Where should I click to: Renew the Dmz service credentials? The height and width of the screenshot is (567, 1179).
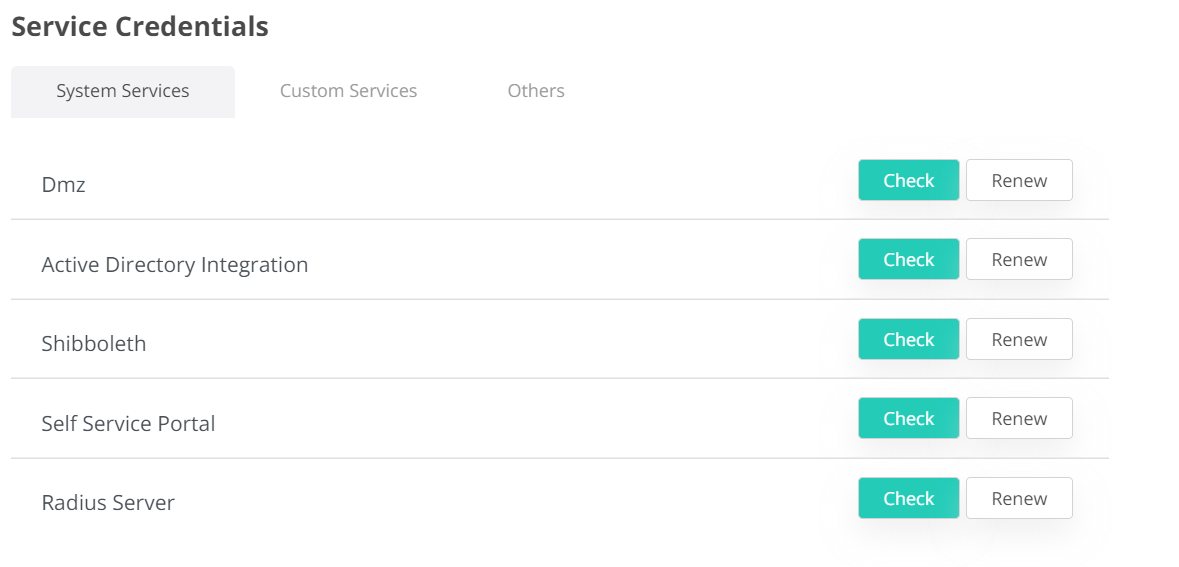pos(1019,181)
